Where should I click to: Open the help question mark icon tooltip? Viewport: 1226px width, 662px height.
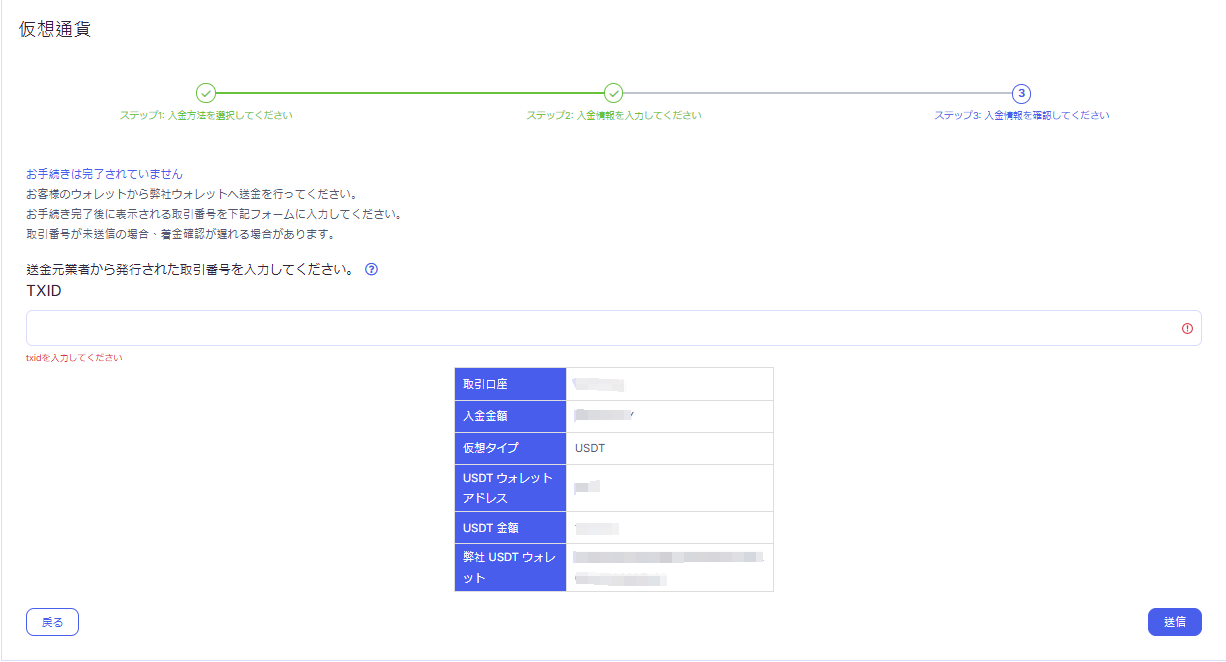pyautogui.click(x=371, y=270)
